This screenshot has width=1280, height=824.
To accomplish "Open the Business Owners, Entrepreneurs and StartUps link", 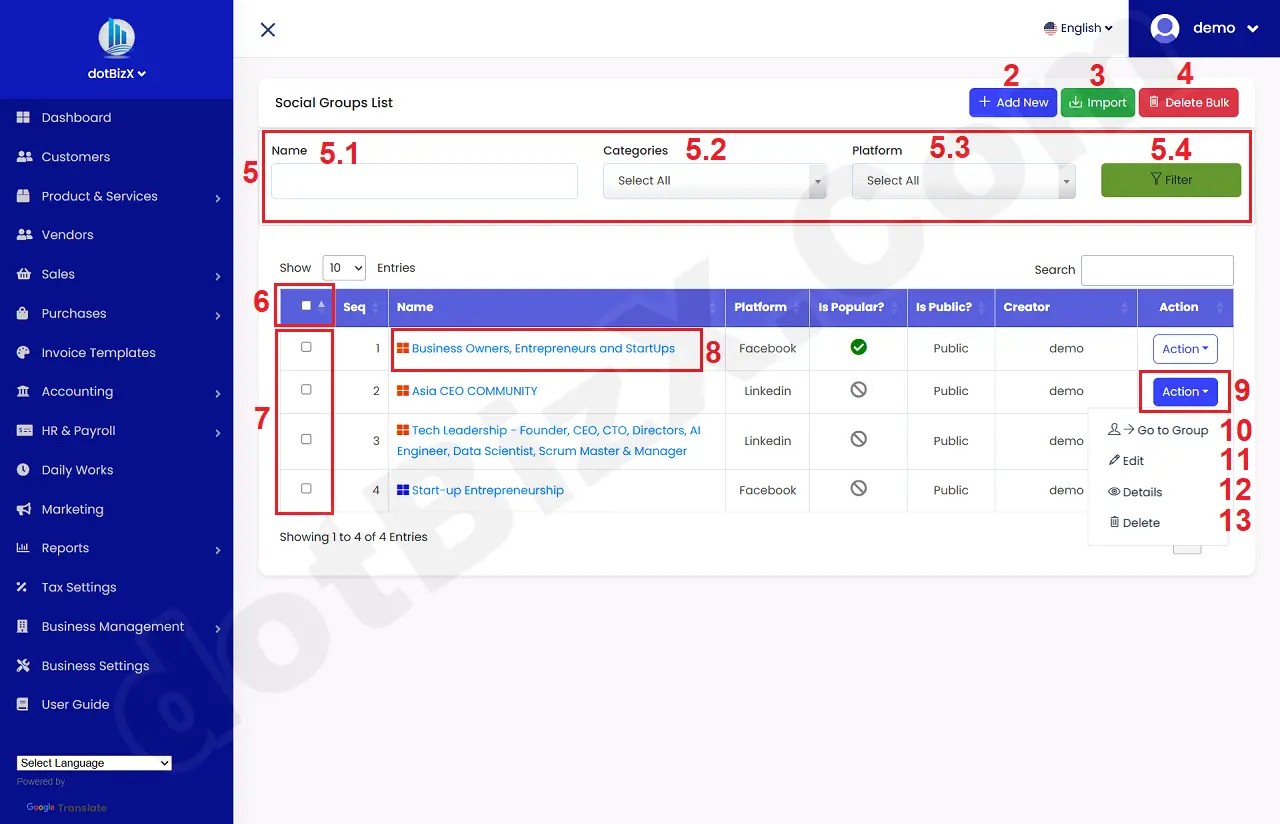I will coord(543,349).
